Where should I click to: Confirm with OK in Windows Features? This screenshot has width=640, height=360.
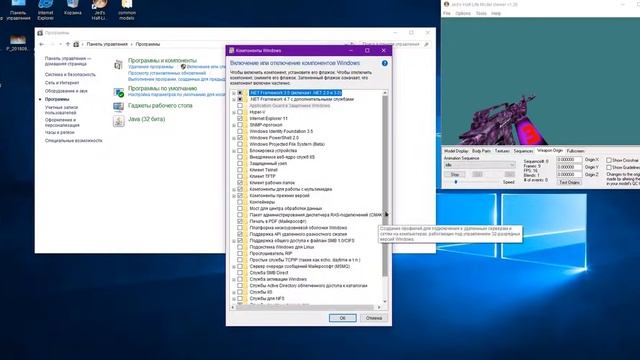tap(342, 318)
